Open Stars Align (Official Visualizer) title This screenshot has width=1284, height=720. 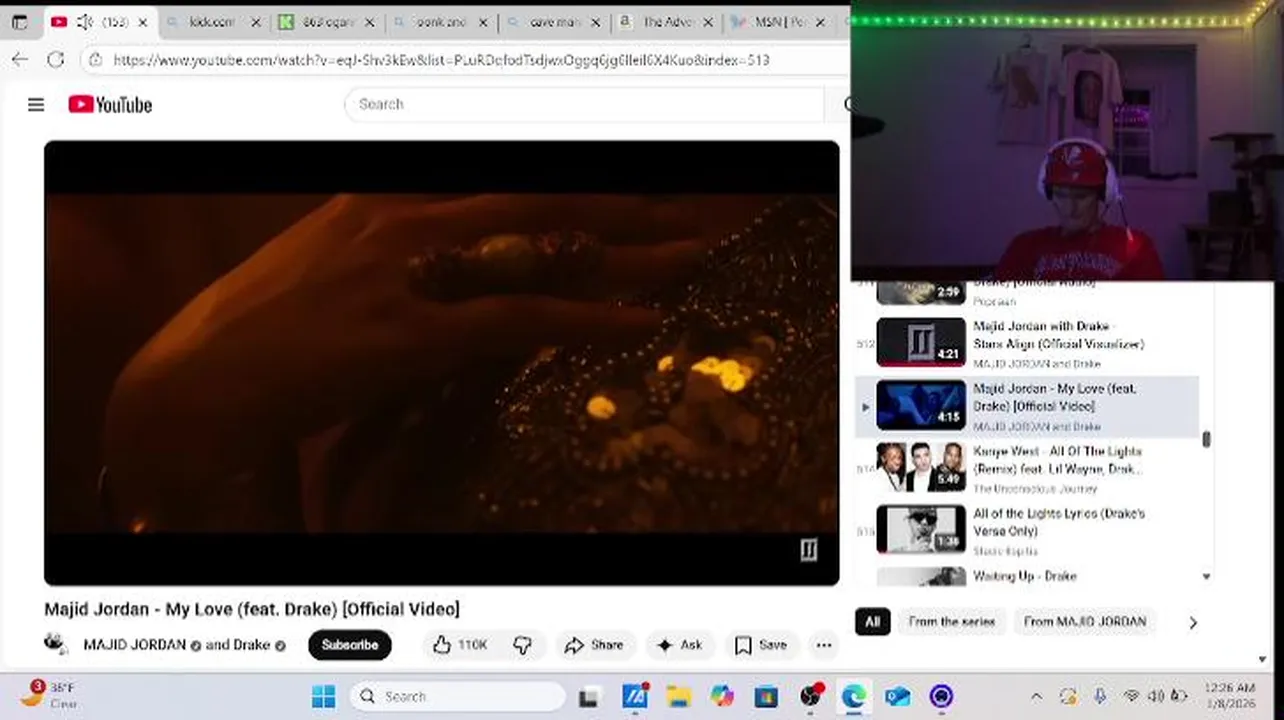point(1058,335)
